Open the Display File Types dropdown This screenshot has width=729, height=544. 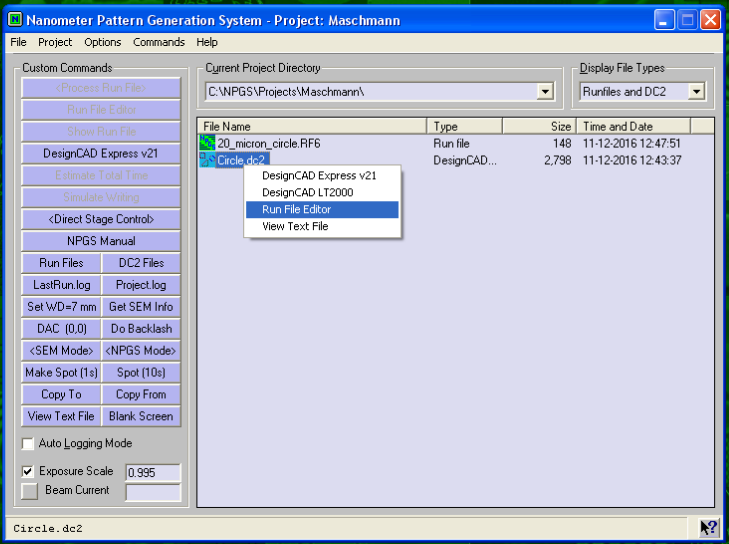696,92
